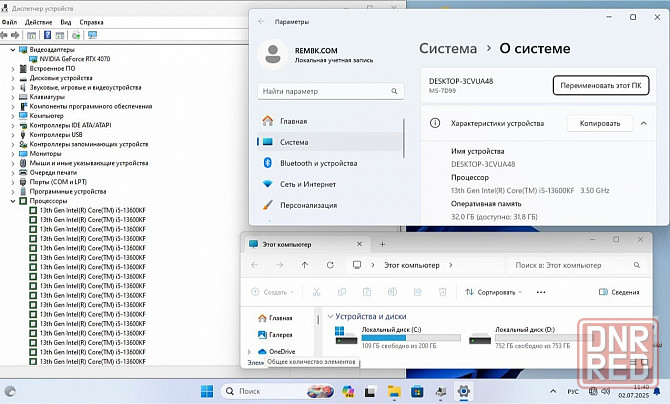Click the blue Help question-mark icon in Device Manager toolbar
Image resolution: width=670 pixels, height=404 pixels.
47,35
